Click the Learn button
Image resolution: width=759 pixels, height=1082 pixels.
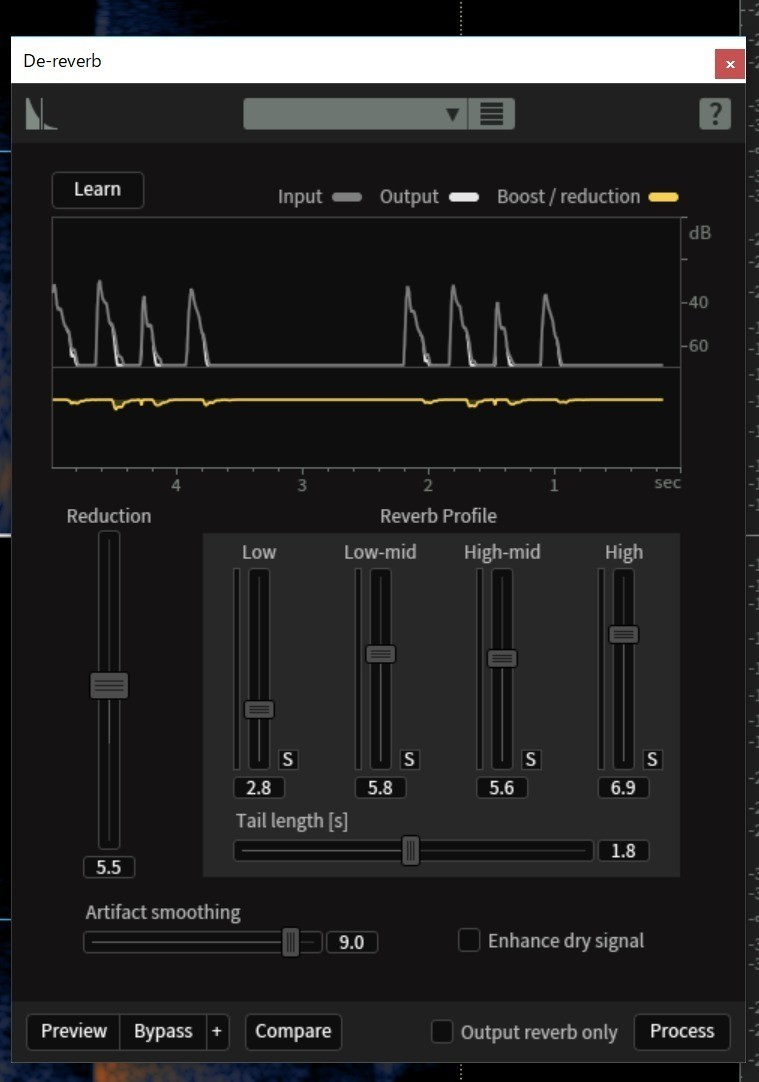coord(97,190)
